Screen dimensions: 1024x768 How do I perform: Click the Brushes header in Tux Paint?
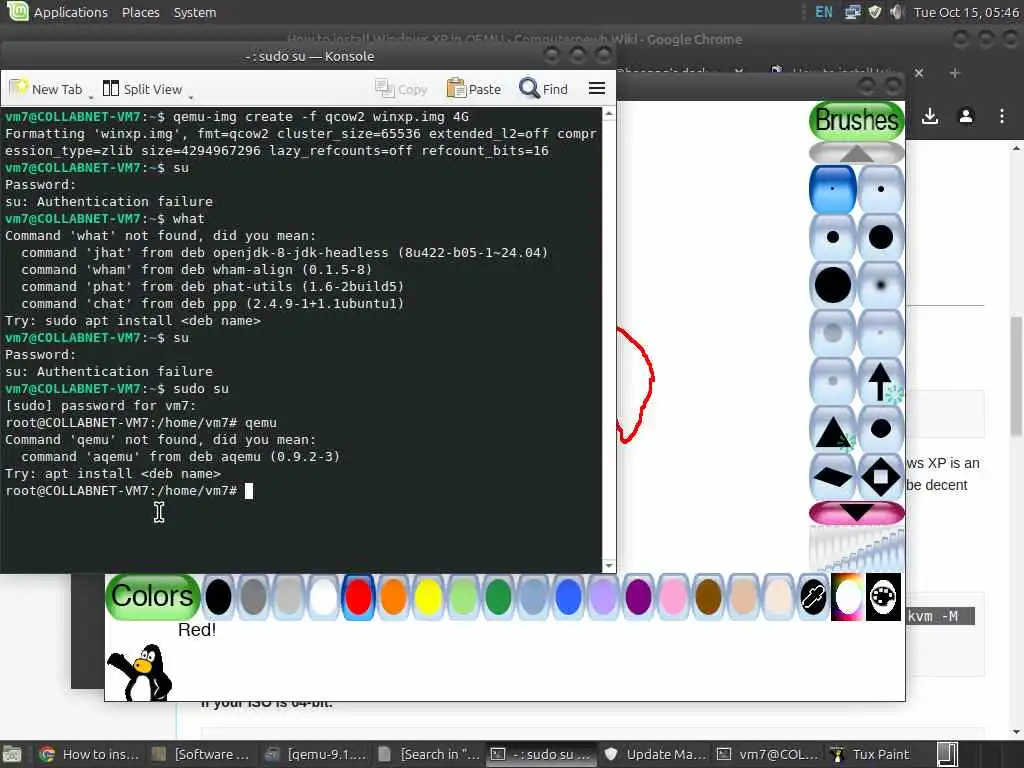[x=856, y=121]
